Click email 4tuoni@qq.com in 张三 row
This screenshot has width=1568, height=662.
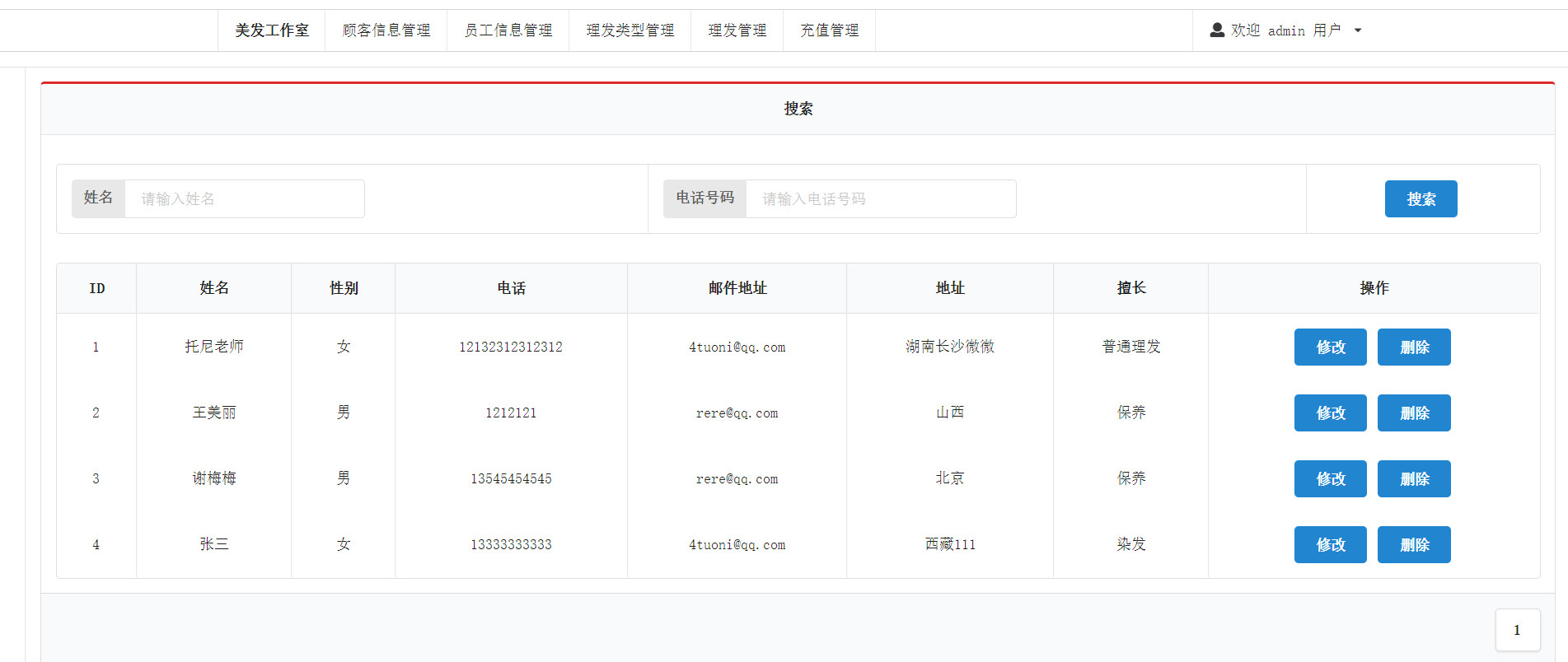737,544
